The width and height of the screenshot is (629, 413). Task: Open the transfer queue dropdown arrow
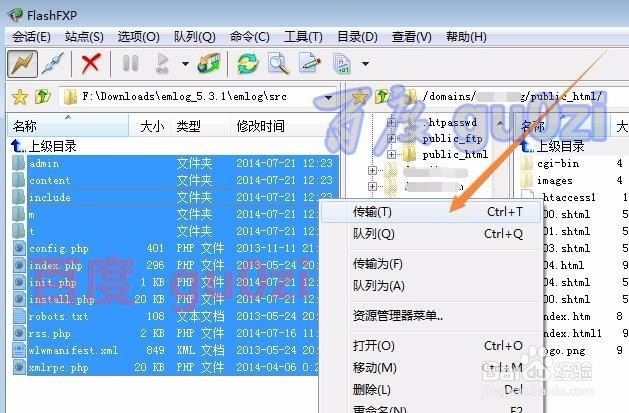pos(185,63)
